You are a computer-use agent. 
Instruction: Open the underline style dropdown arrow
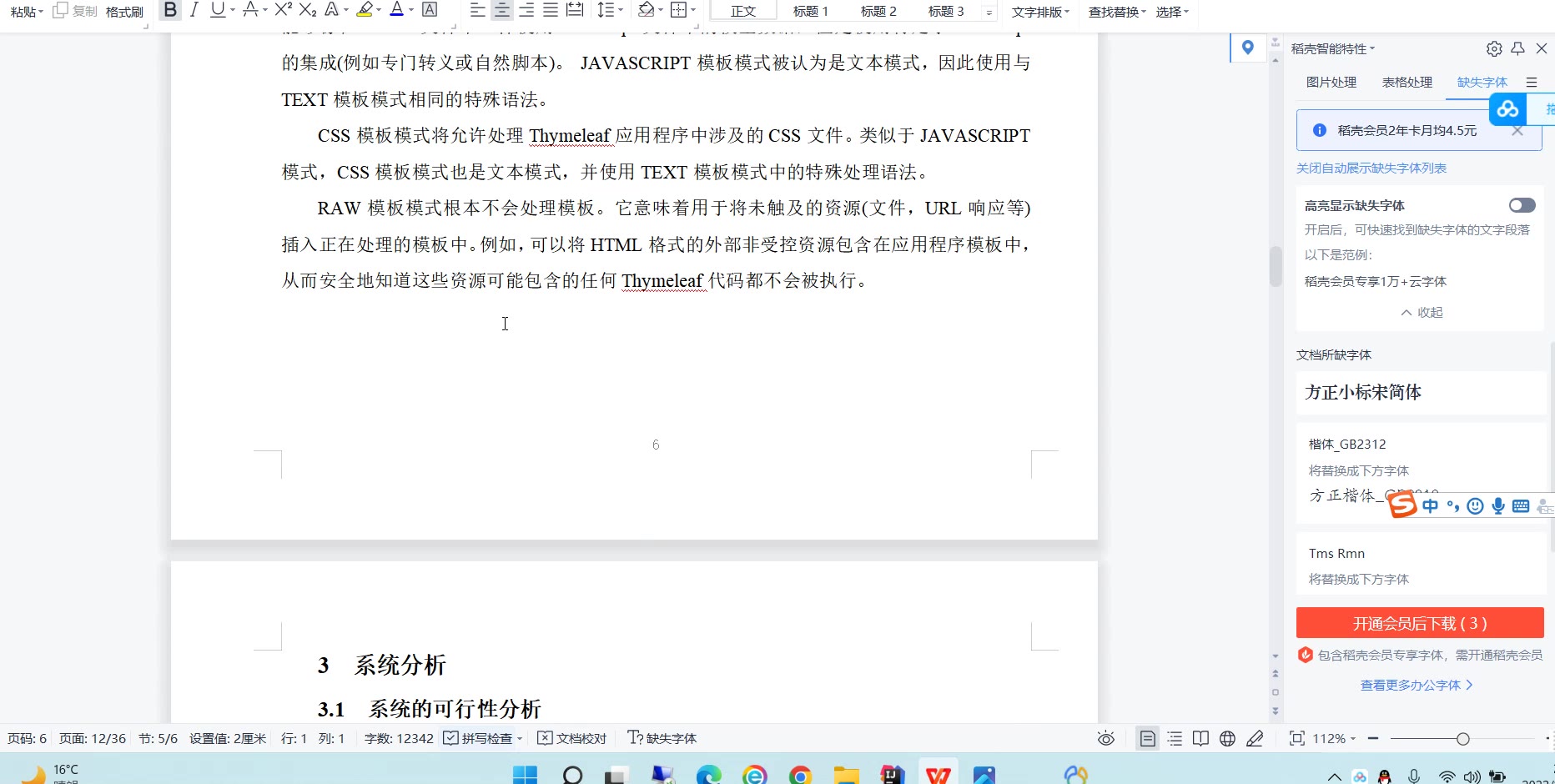[x=233, y=11]
